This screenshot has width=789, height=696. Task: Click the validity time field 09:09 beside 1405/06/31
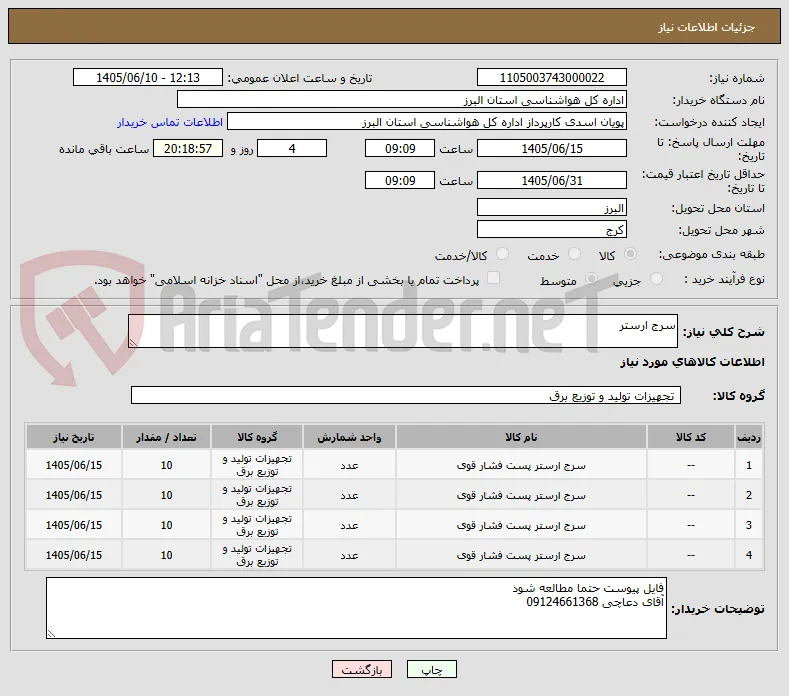pyautogui.click(x=400, y=180)
